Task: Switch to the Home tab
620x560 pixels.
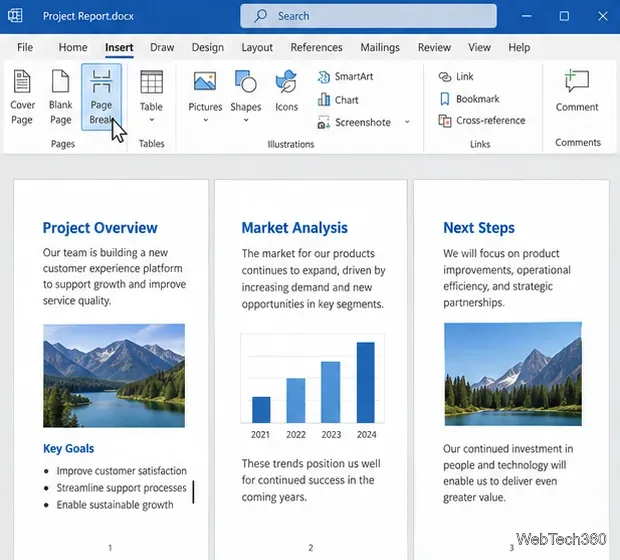Action: [73, 47]
